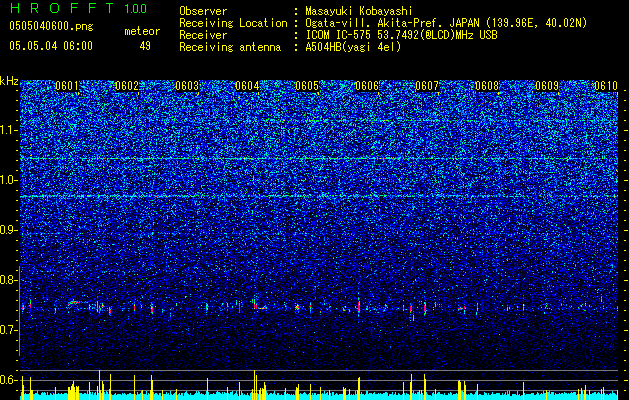Image resolution: width=629 pixels, height=400 pixels.
Task: Click the 0603 time marker
Action: coord(187,86)
